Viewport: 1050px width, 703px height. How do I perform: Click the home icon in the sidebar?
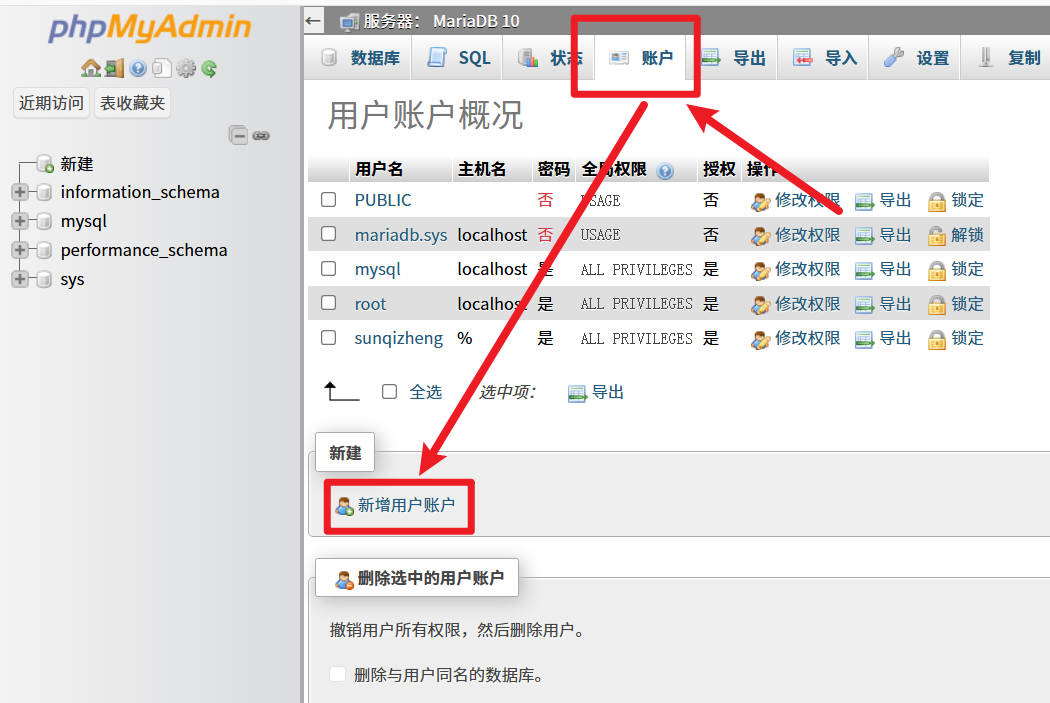(90, 69)
